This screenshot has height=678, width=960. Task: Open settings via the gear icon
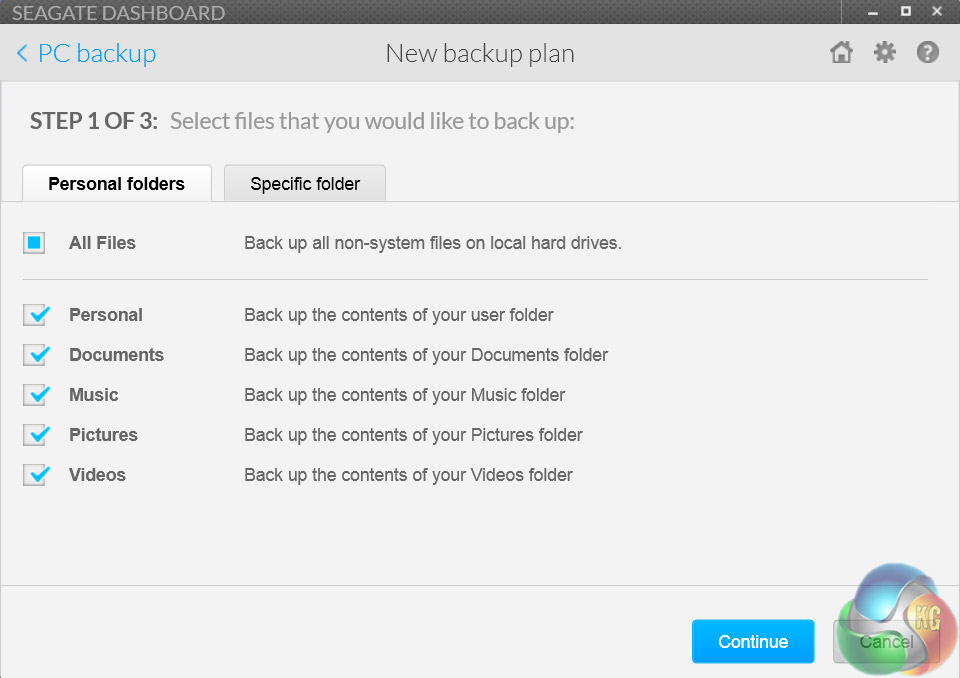885,53
